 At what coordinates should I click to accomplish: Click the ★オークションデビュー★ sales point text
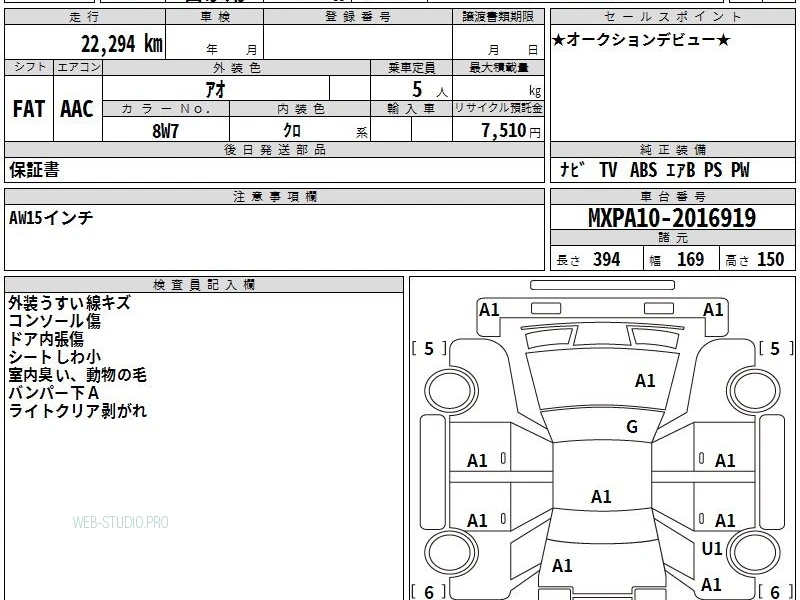point(641,40)
